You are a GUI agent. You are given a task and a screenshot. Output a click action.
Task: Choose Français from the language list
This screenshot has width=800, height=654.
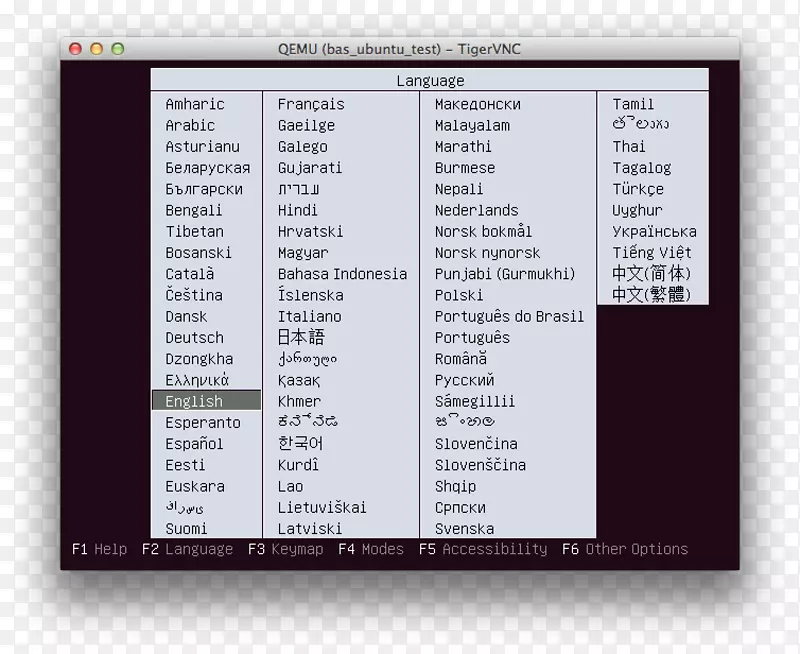tap(311, 103)
